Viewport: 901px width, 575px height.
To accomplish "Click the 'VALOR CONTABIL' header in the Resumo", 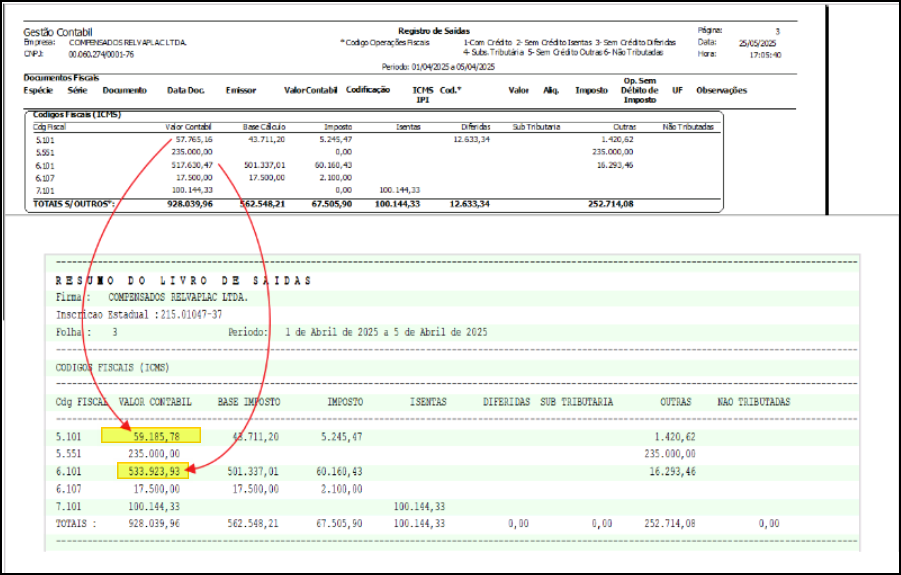I will coord(155,402).
